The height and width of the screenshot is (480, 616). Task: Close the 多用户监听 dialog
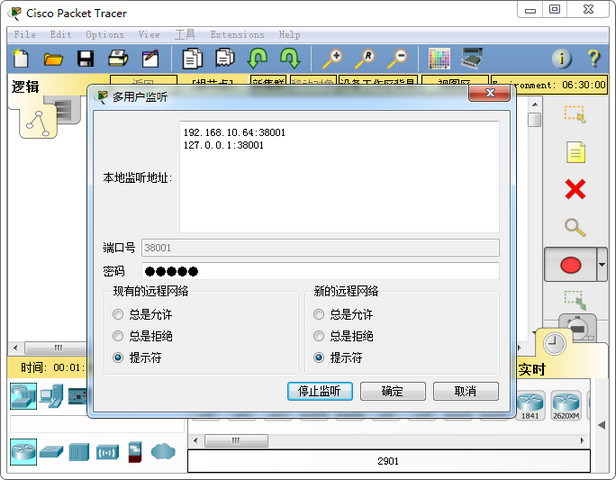click(490, 93)
